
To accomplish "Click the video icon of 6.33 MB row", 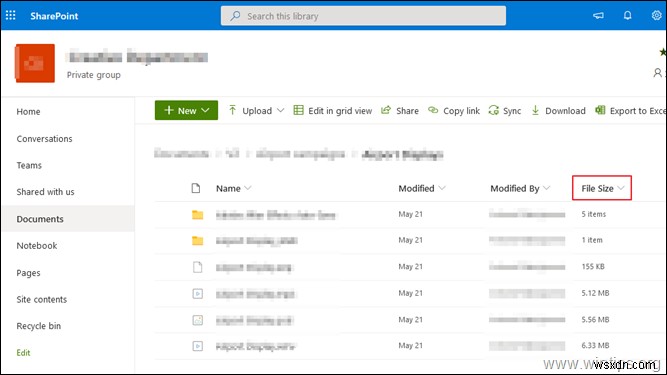I will click(197, 346).
